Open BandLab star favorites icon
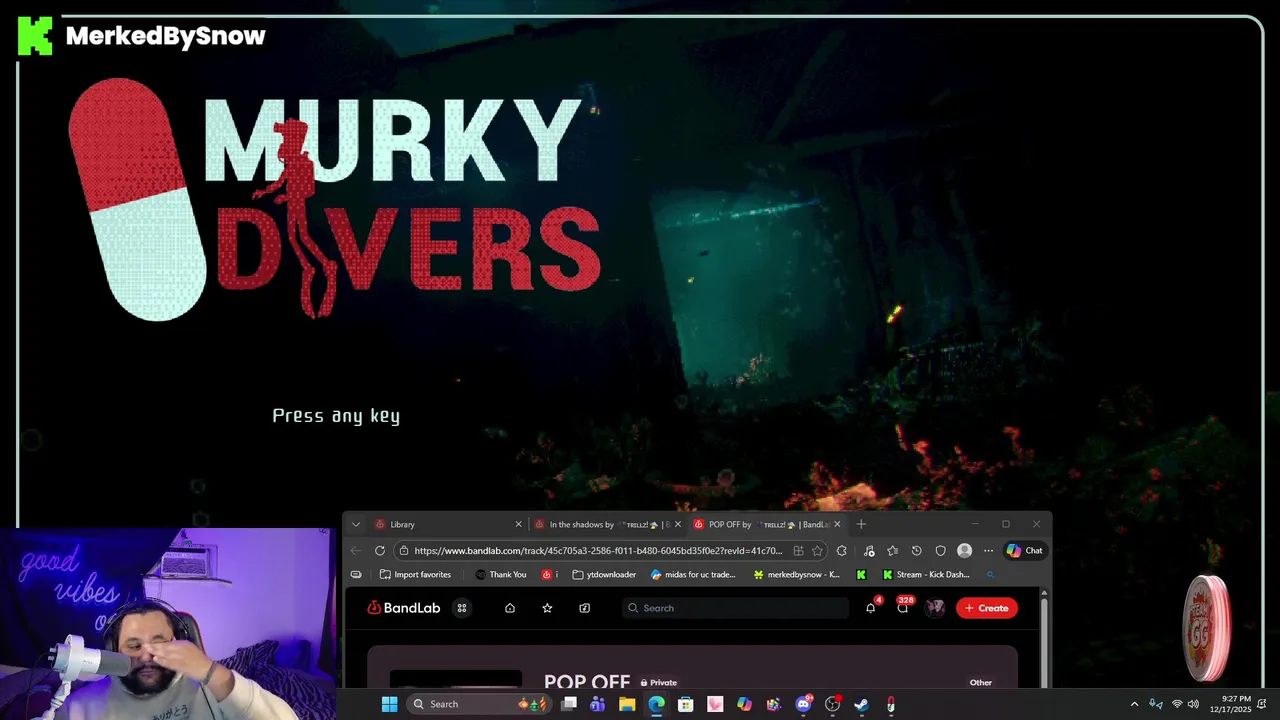 [x=547, y=608]
